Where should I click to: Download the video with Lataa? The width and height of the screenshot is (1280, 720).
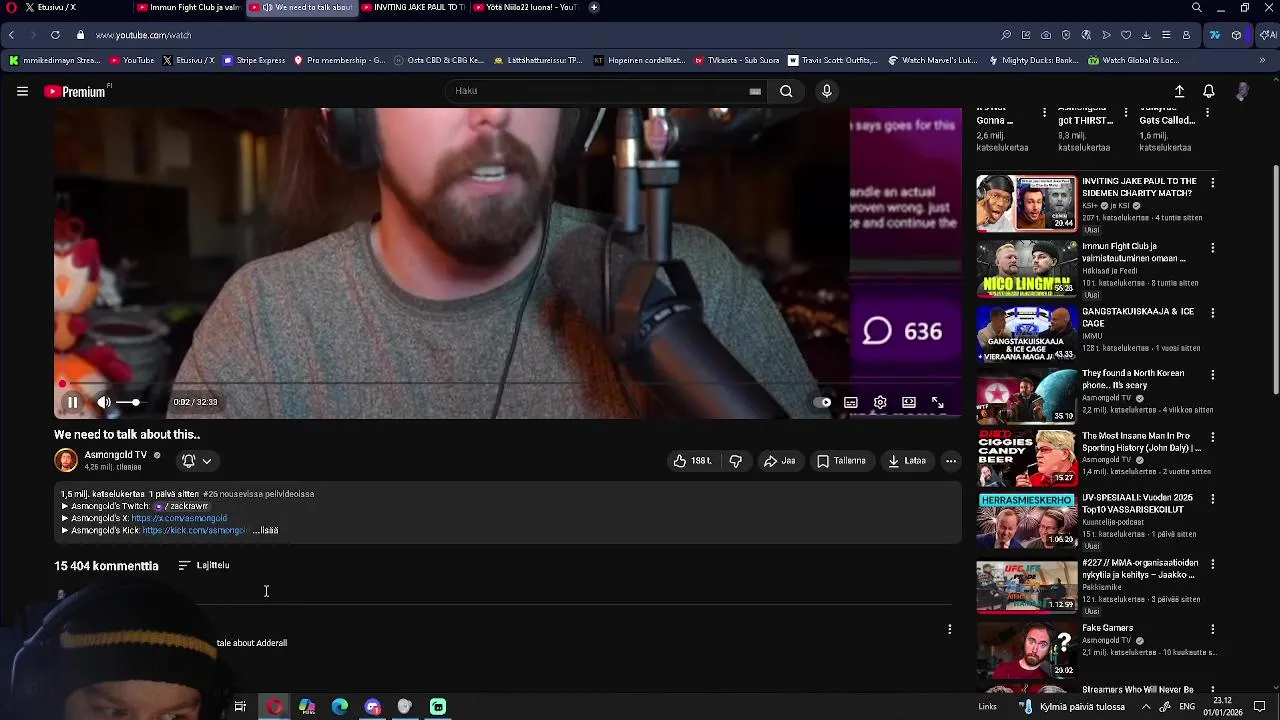(907, 461)
